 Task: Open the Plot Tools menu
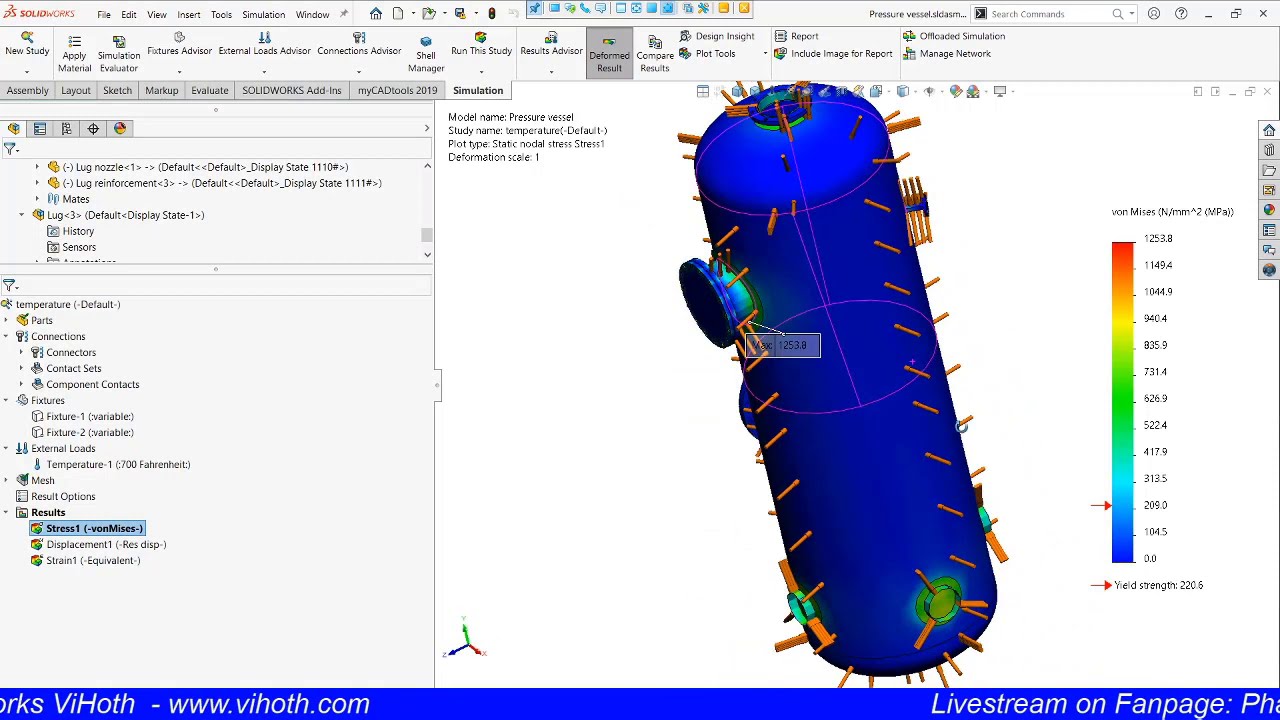pyautogui.click(x=707, y=53)
